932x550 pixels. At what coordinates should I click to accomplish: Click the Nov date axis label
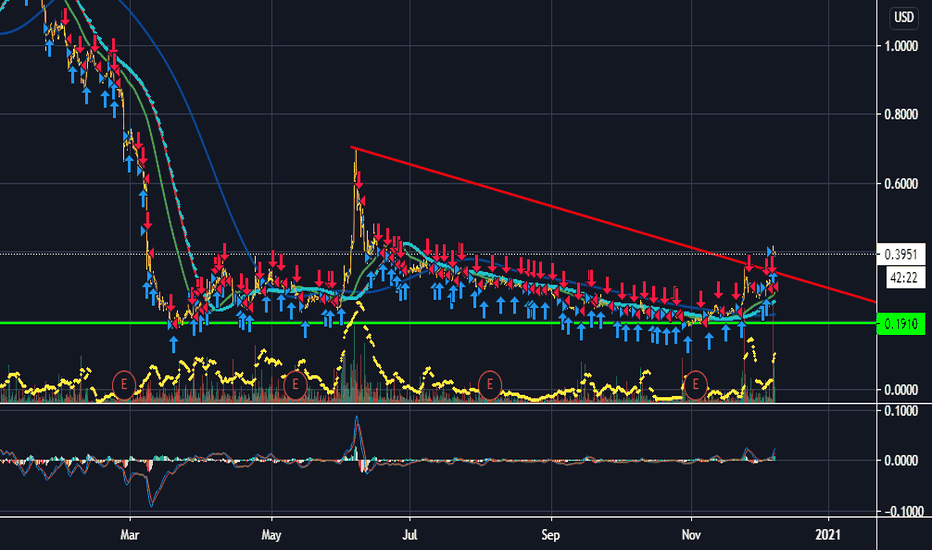point(691,535)
